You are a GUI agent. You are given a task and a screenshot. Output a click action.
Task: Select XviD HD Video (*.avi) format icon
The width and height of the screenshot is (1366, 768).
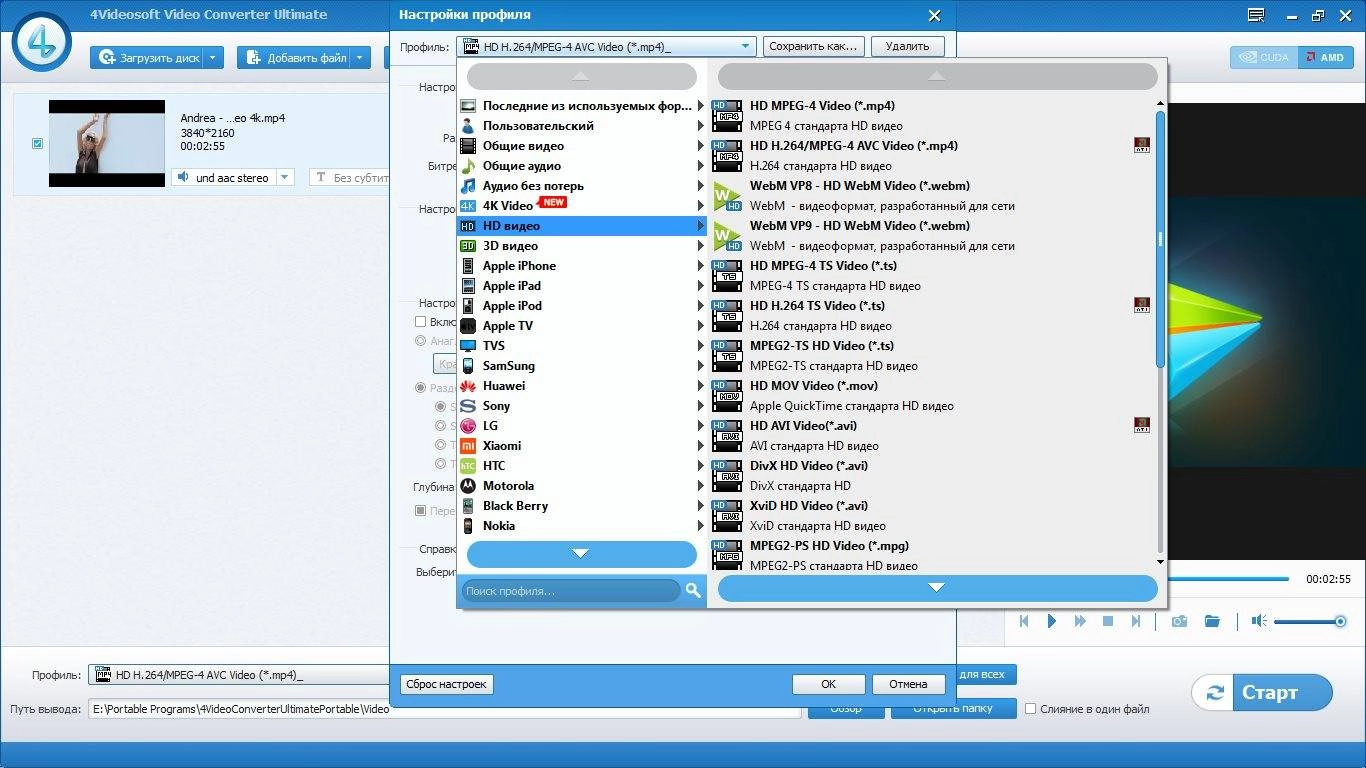727,516
